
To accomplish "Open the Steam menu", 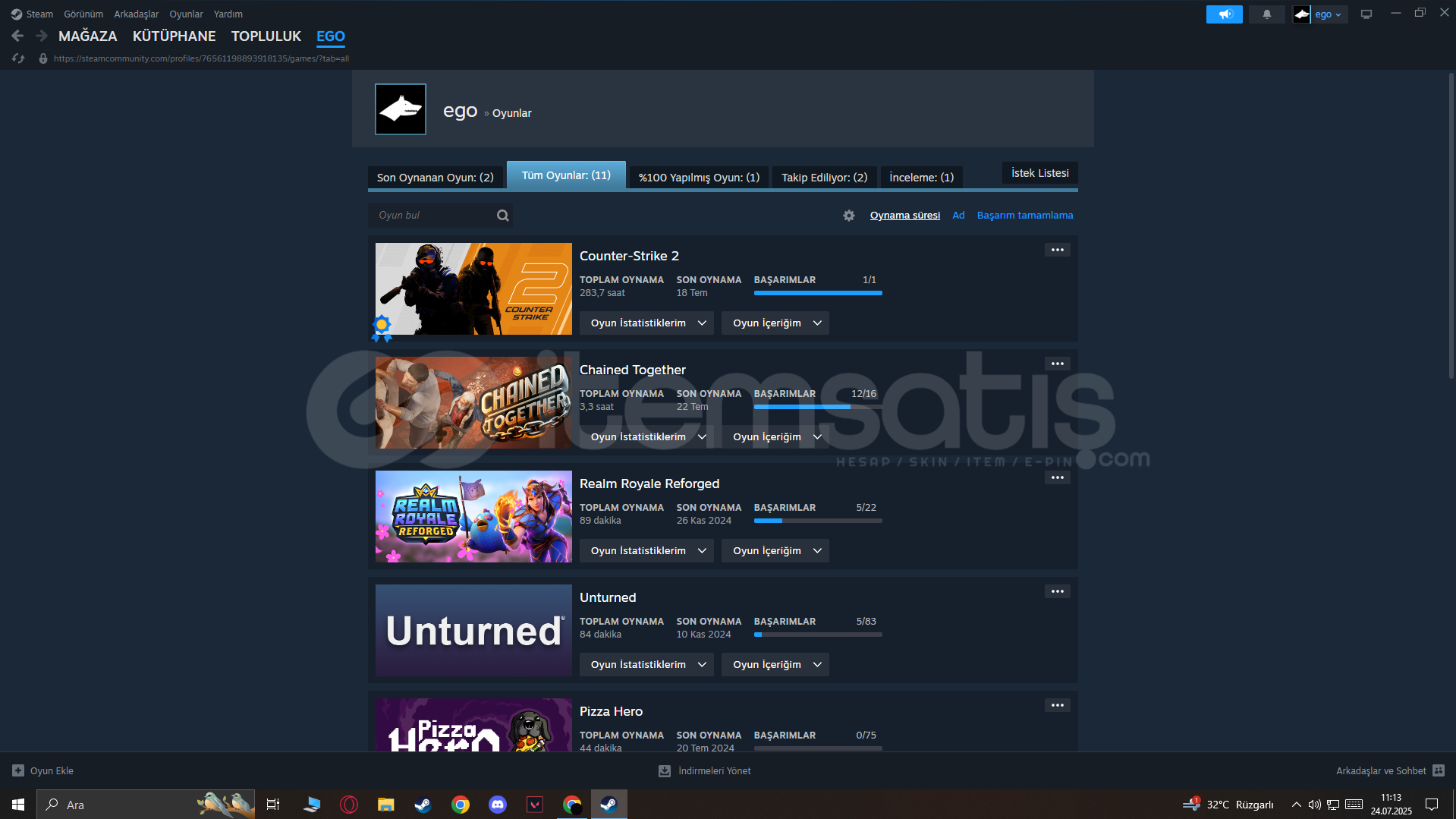I will [39, 14].
